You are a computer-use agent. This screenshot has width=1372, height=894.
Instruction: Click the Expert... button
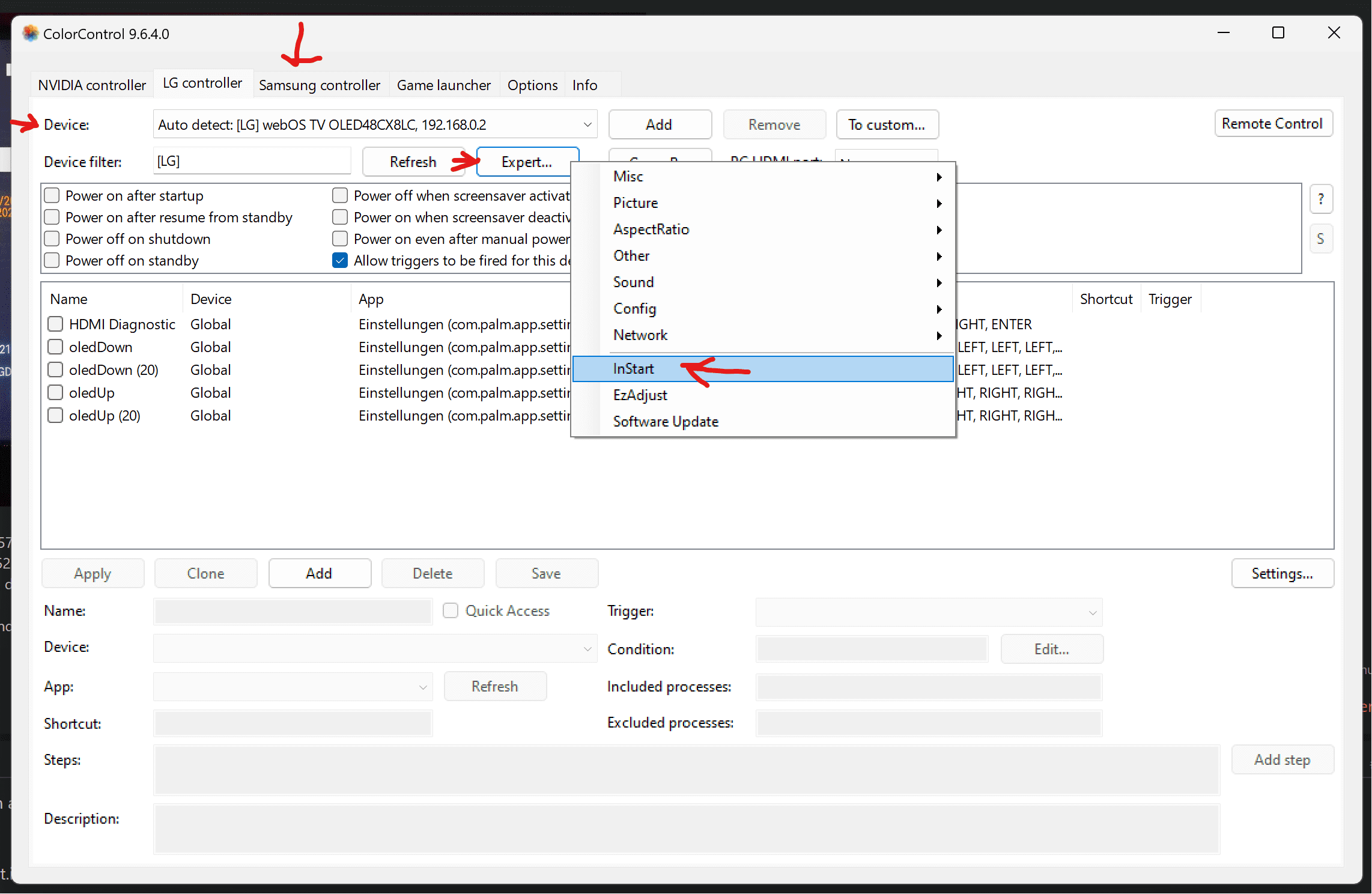click(526, 162)
